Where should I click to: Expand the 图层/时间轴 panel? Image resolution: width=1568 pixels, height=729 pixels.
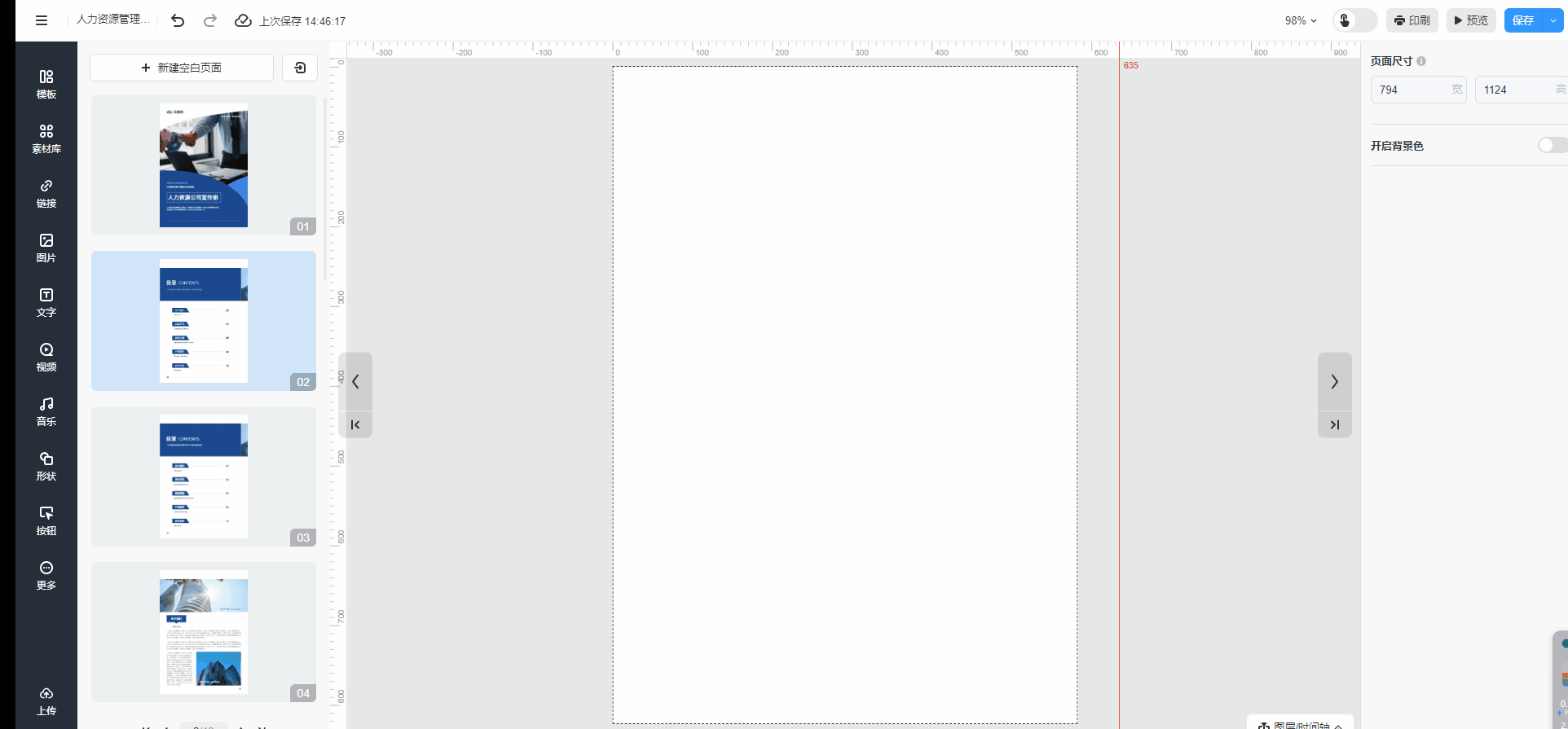(1300, 724)
